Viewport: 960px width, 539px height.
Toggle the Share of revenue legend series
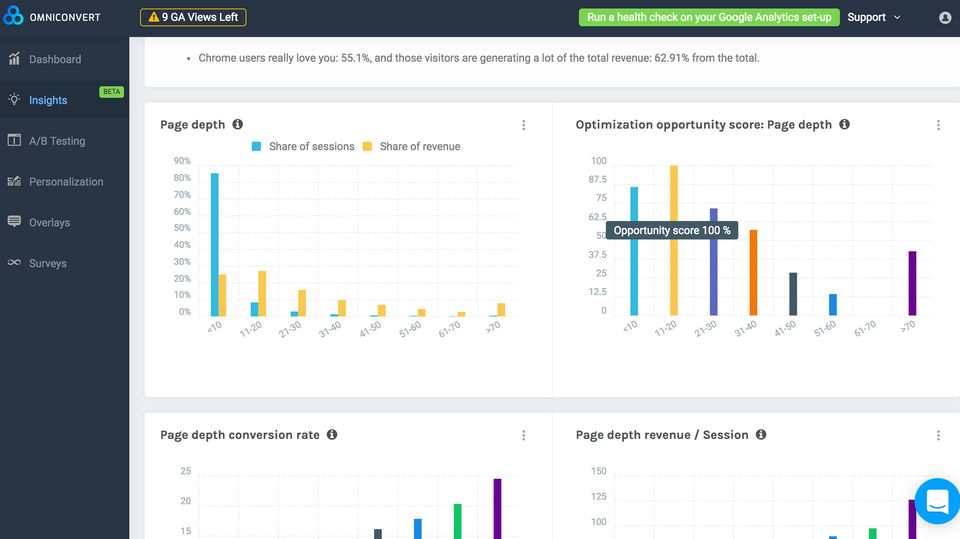pos(411,146)
